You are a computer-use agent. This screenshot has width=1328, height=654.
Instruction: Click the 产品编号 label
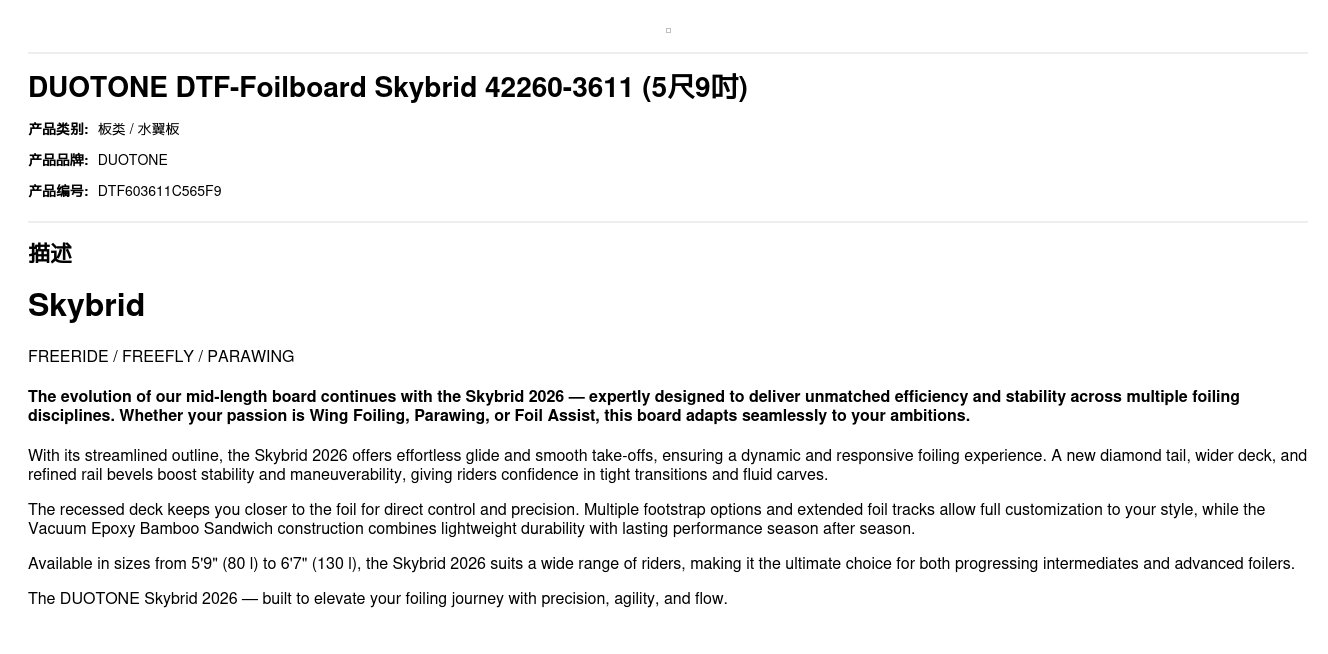click(58, 191)
